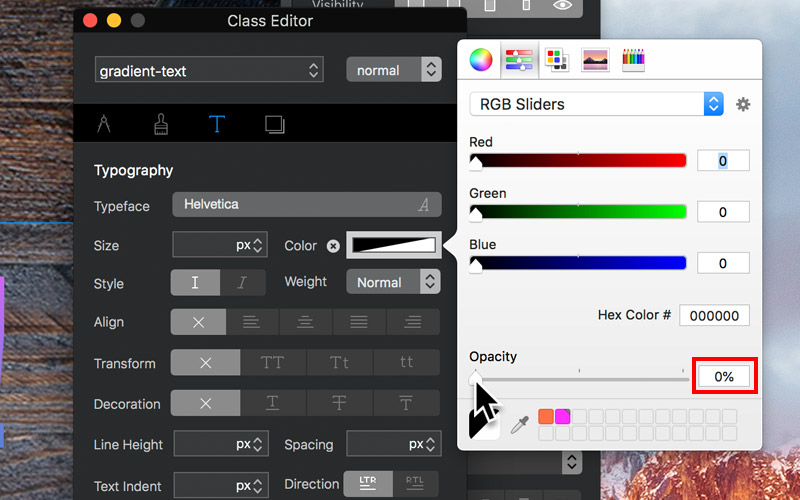The image size is (800, 500).
Task: Select the orange saved color swatch
Action: (546, 416)
